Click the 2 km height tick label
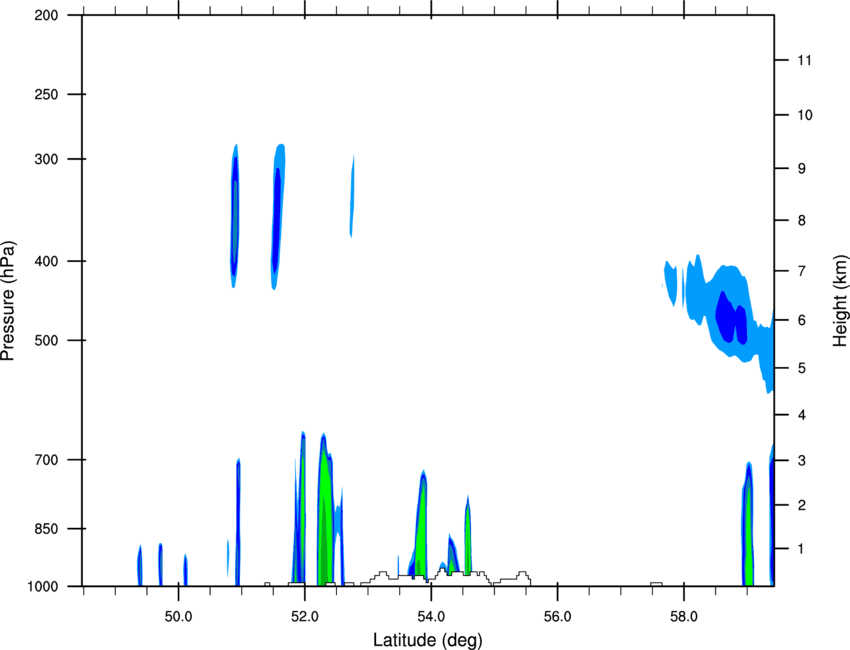Viewport: 850px width, 650px height. click(802, 505)
